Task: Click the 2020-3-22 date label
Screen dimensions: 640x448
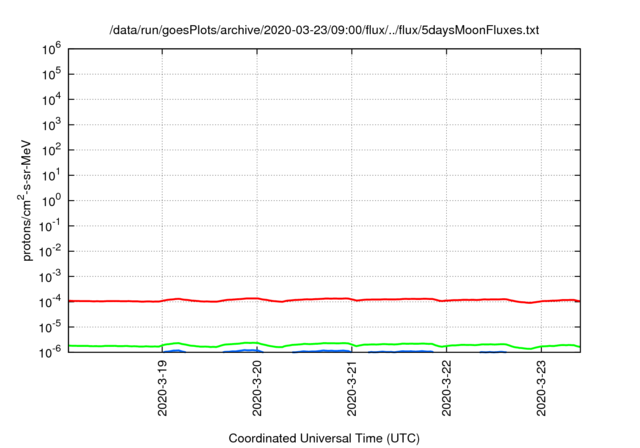Action: [x=446, y=388]
